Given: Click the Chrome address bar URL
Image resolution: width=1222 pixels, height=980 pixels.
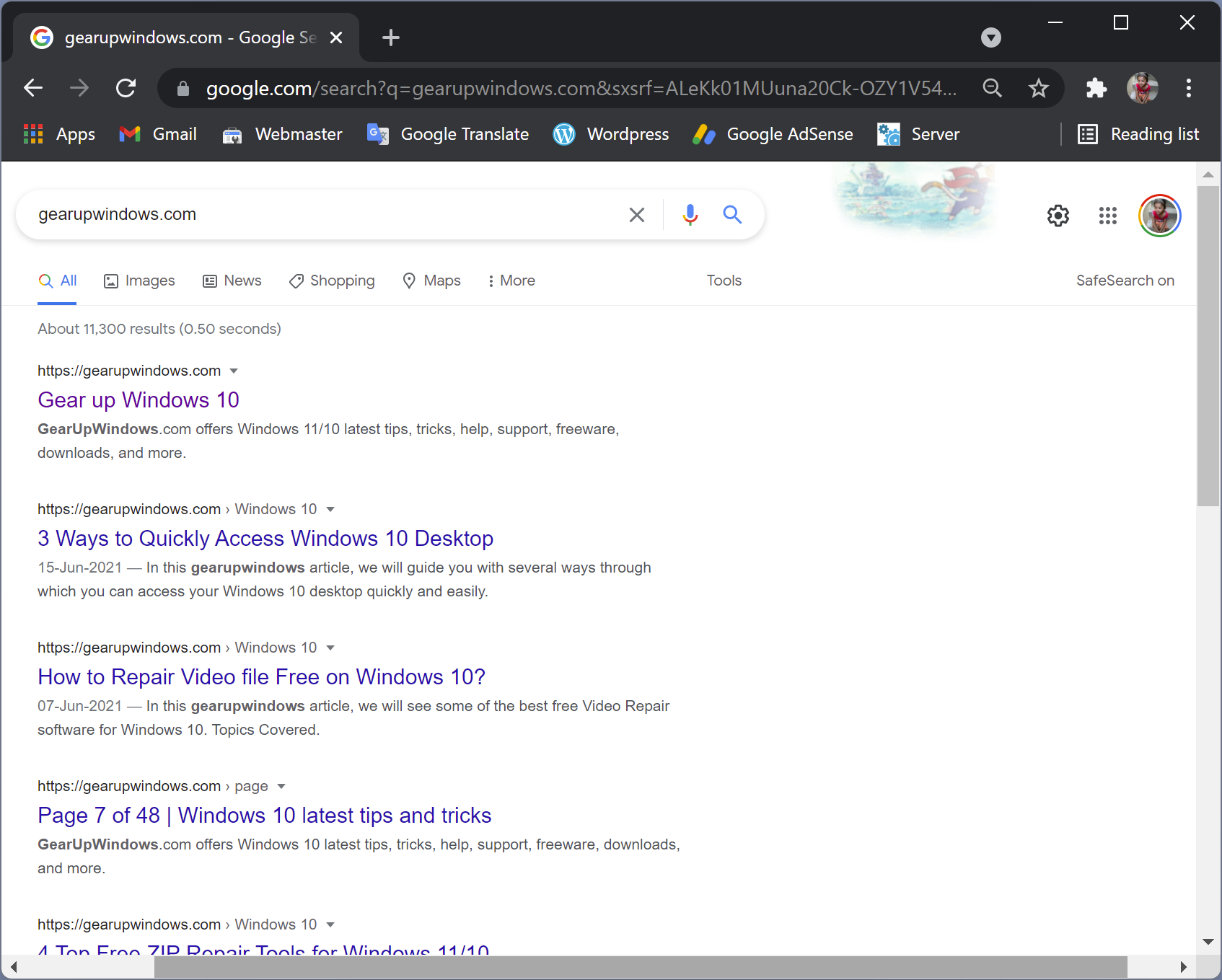Looking at the screenshot, I should [581, 88].
